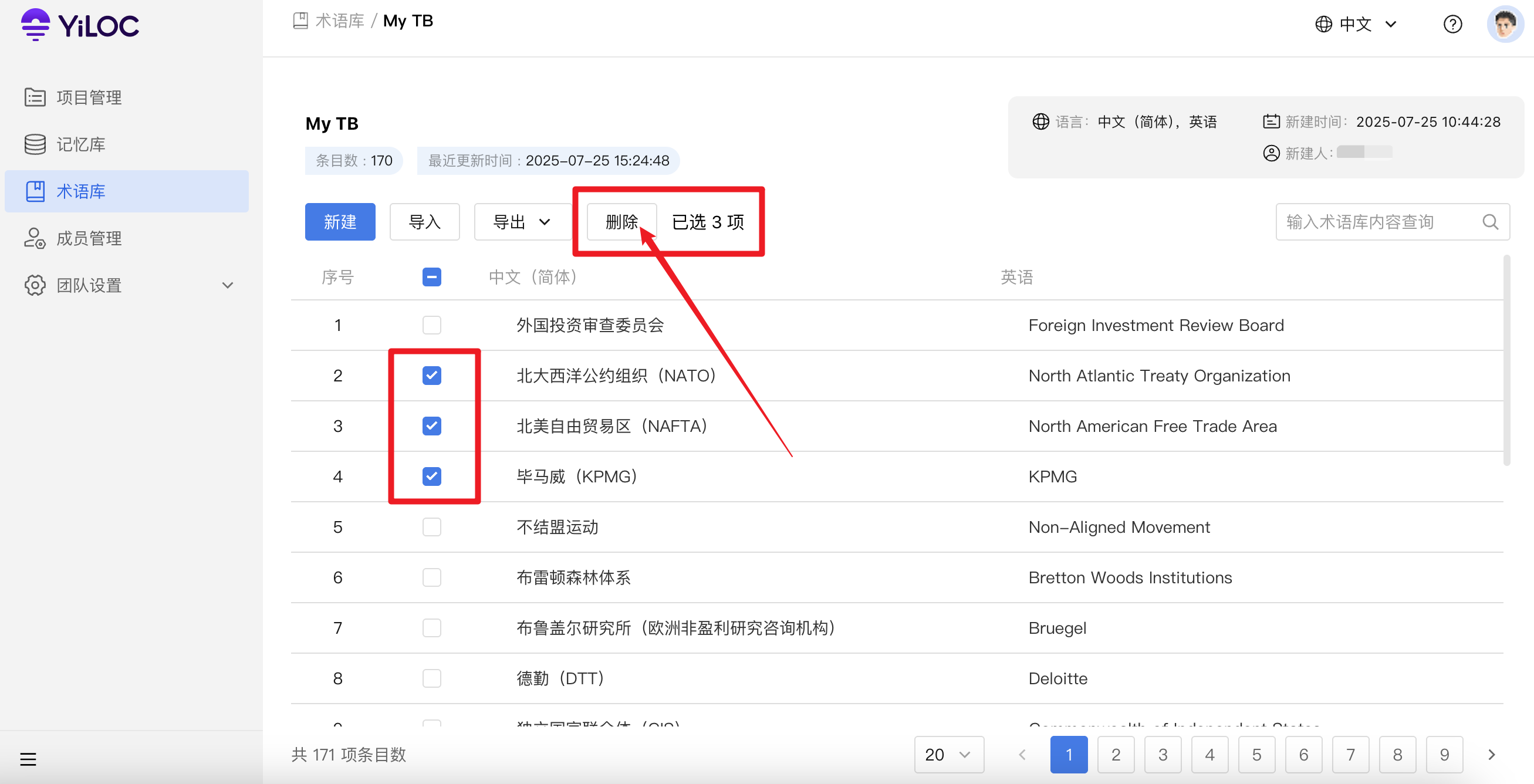The height and width of the screenshot is (784, 1534).
Task: Open the help question mark icon
Action: point(1452,25)
